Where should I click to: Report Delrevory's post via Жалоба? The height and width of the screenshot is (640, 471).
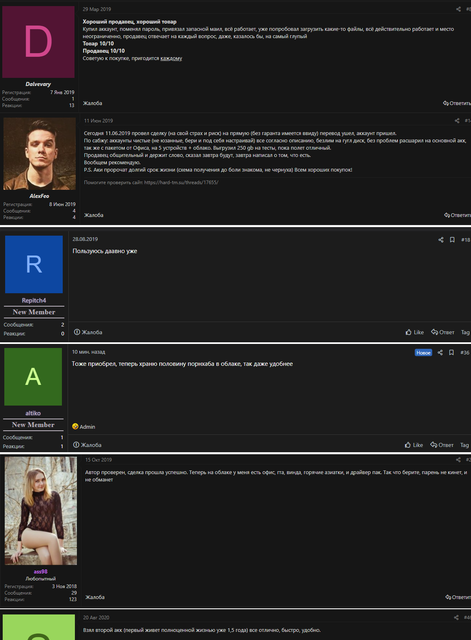[92, 103]
